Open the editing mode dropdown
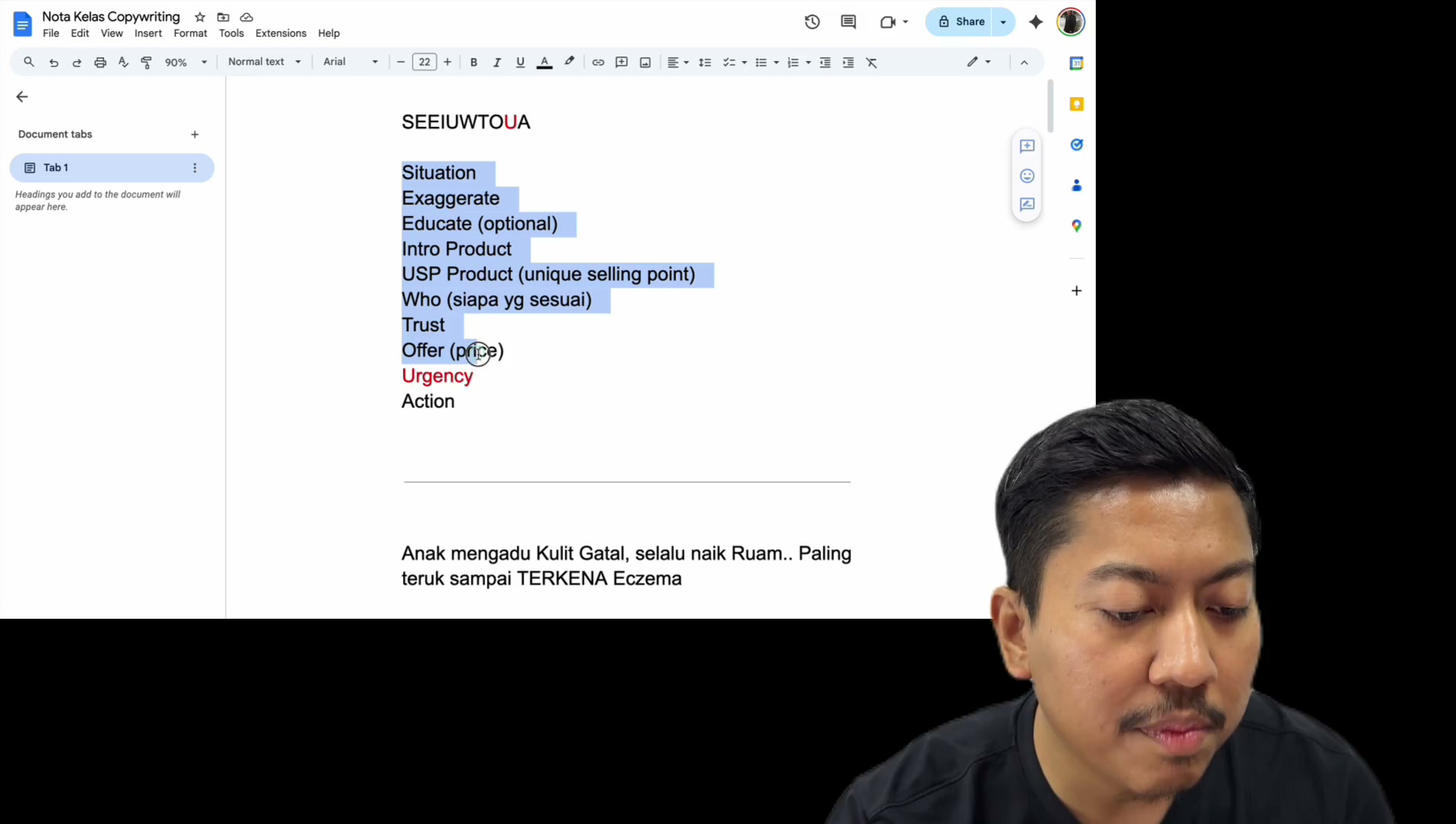 coord(979,62)
